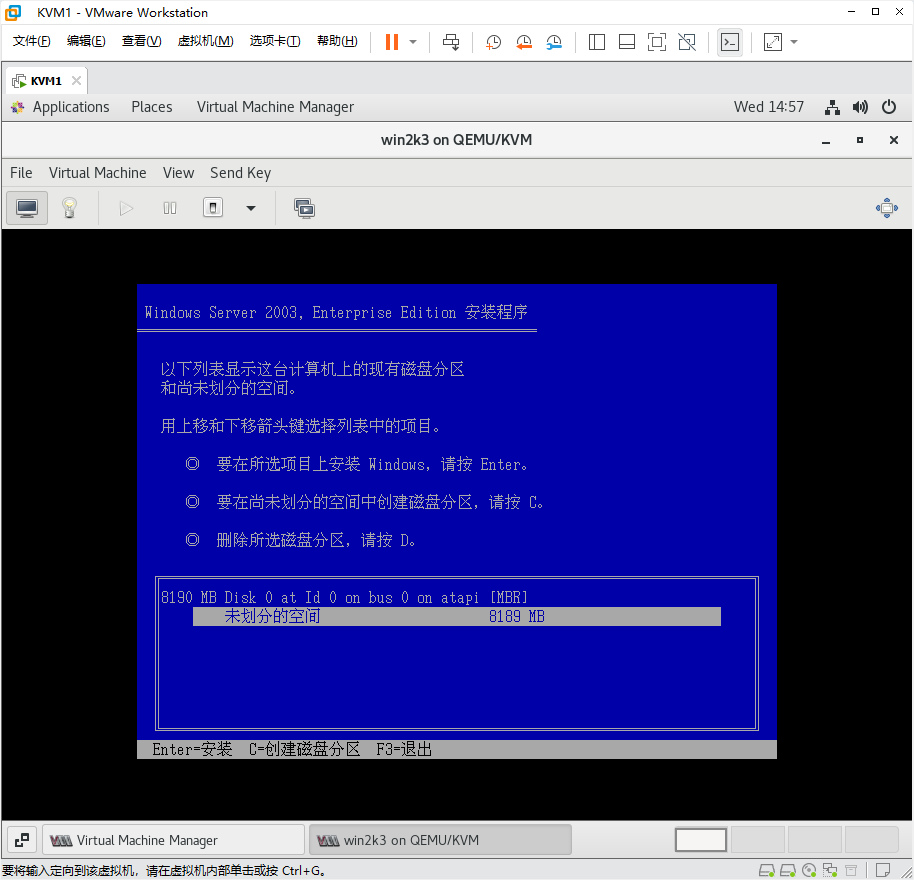914x880 pixels.
Task: Send Ctrl+Alt+Del to the virtual machine
Action: [451, 42]
